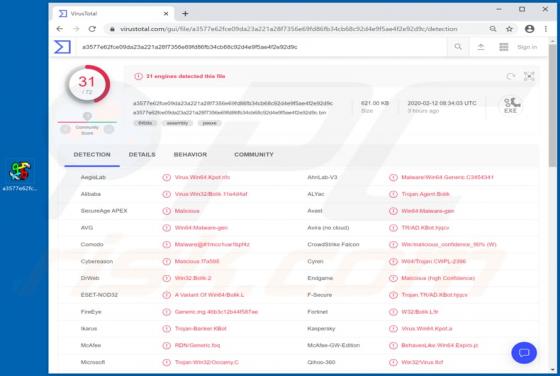Image resolution: width=560 pixels, height=376 pixels.
Task: Click the Fortinet engine name
Action: (x=318, y=312)
